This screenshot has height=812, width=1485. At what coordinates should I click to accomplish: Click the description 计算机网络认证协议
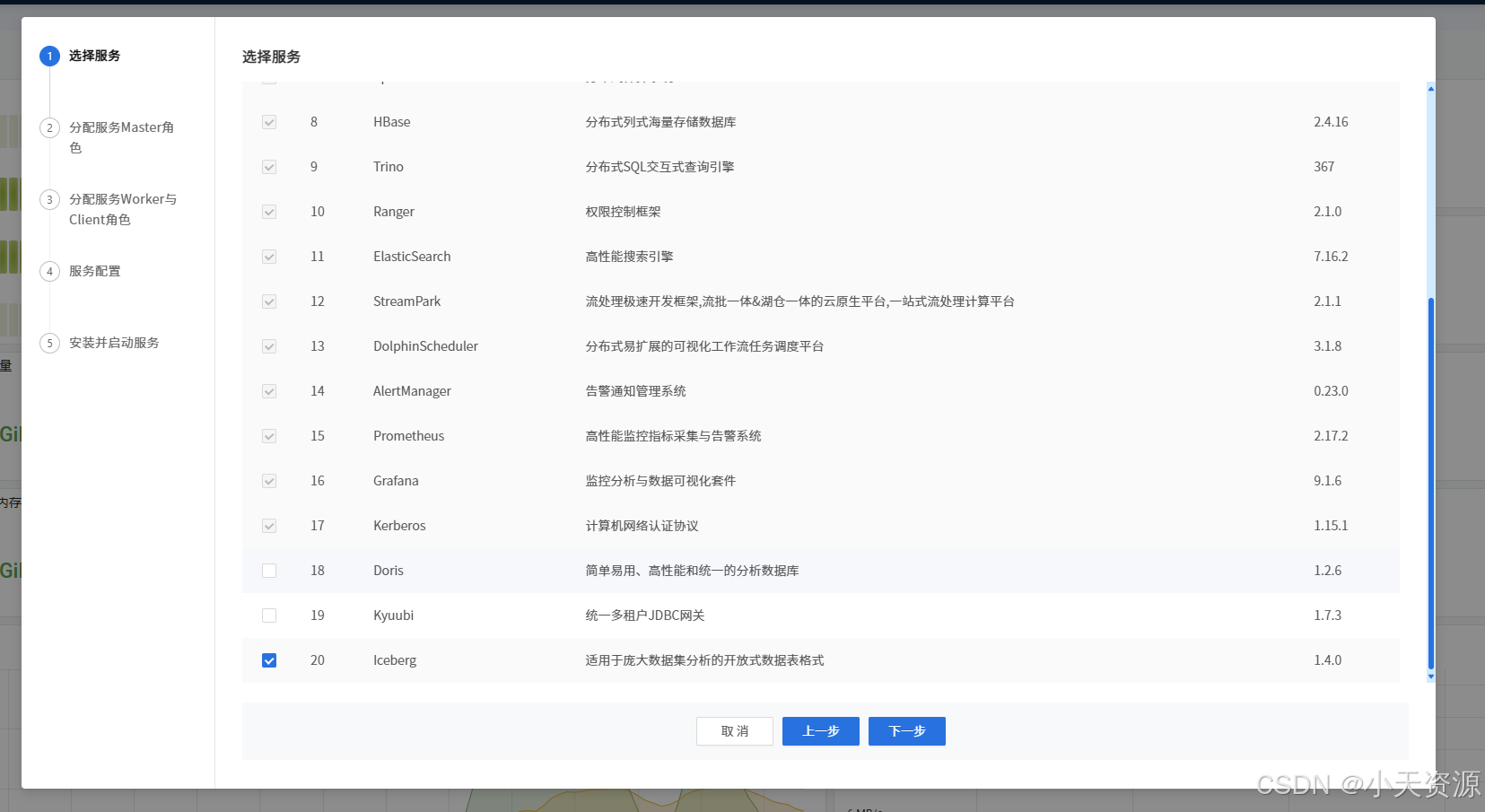tap(642, 526)
